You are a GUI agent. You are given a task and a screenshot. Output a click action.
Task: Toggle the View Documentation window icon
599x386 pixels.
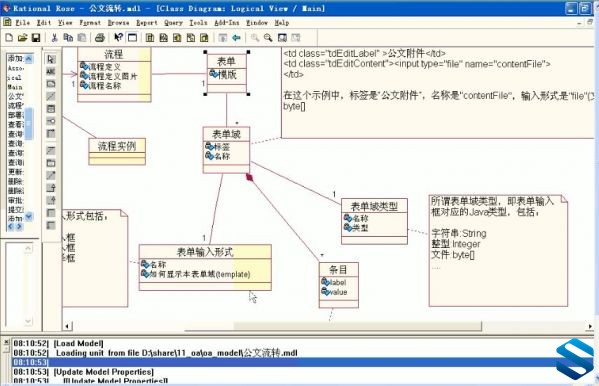132,37
